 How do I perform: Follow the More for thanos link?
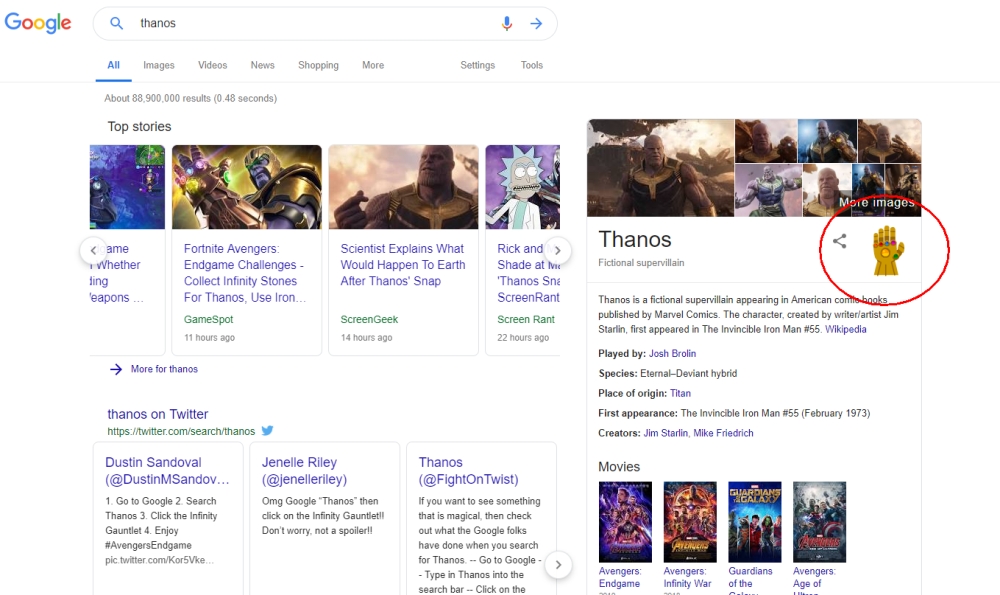coord(164,369)
